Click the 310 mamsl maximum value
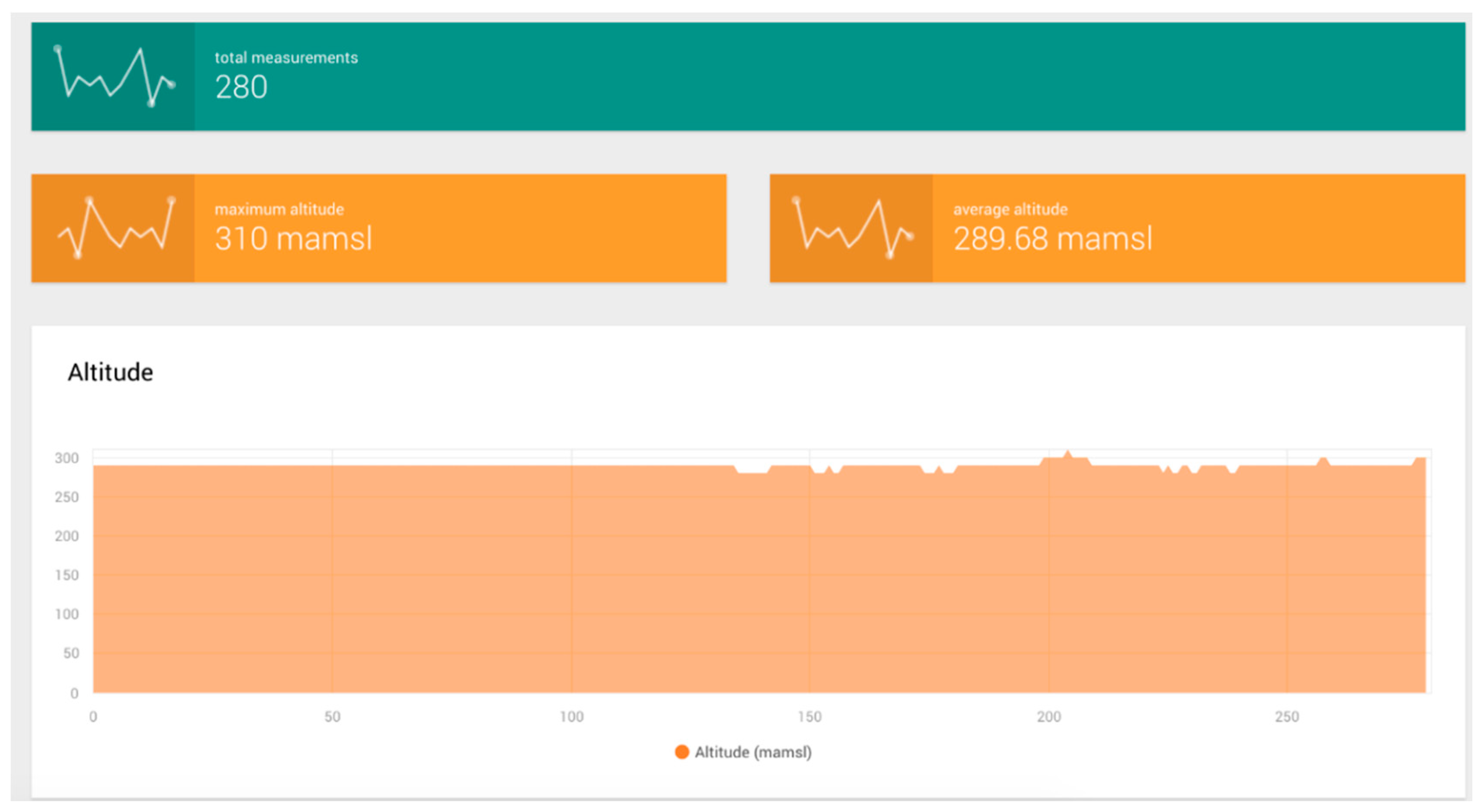1481x812 pixels. (293, 239)
